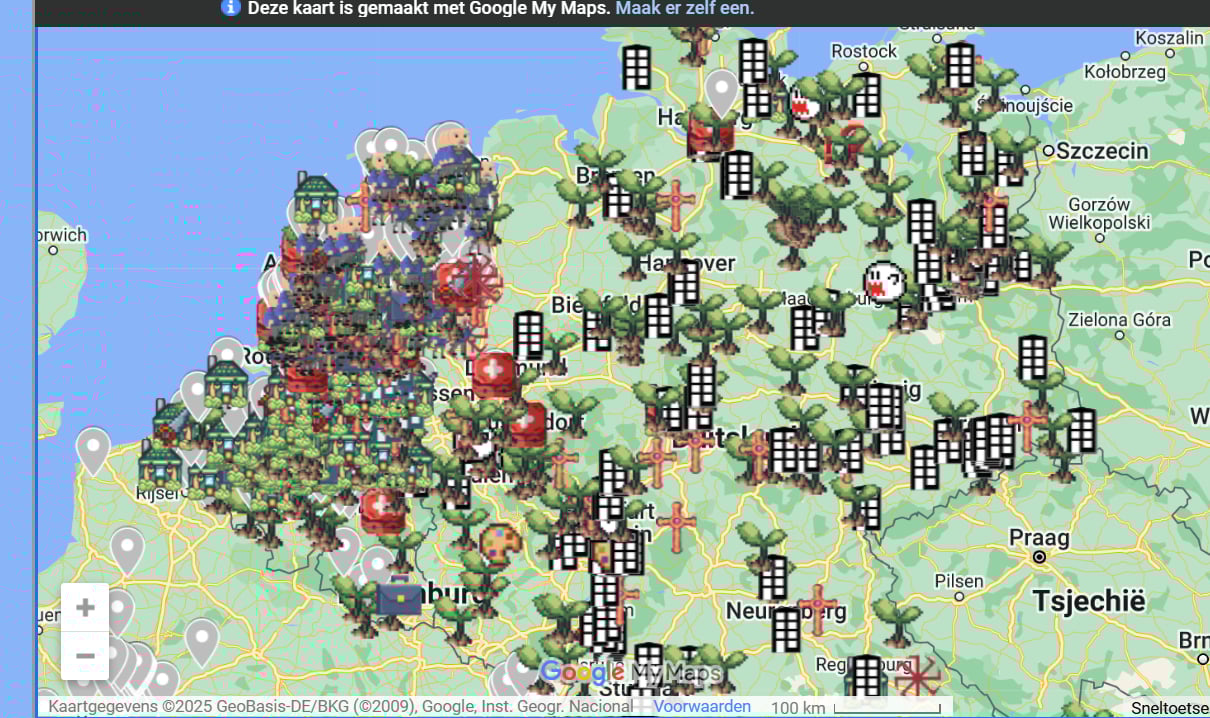Click the Kaartgegevens ©2025 copyright text

pyautogui.click(x=340, y=706)
